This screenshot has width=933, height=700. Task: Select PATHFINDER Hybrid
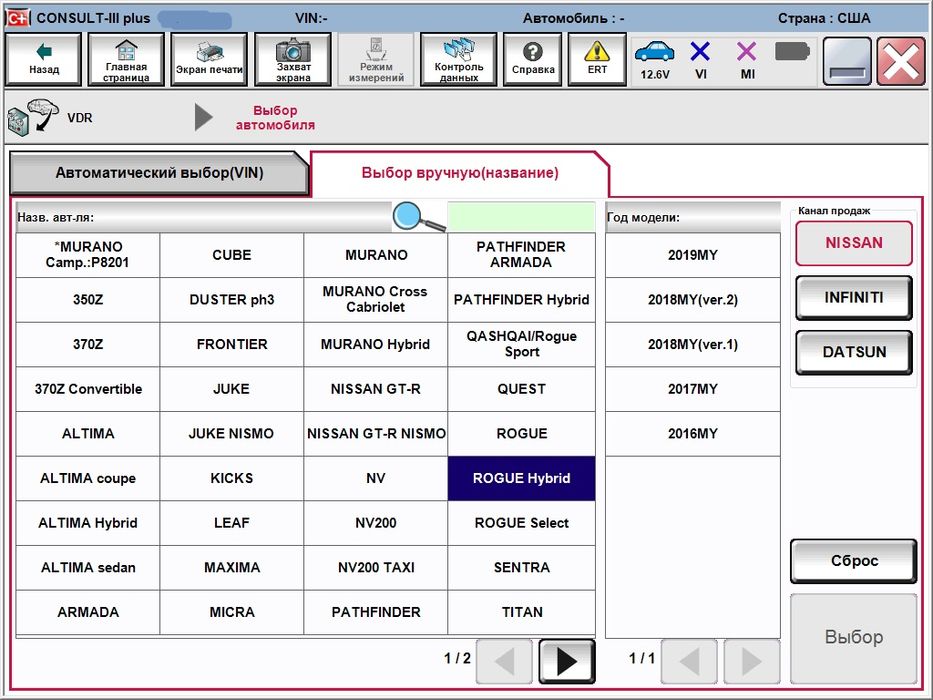pos(521,299)
